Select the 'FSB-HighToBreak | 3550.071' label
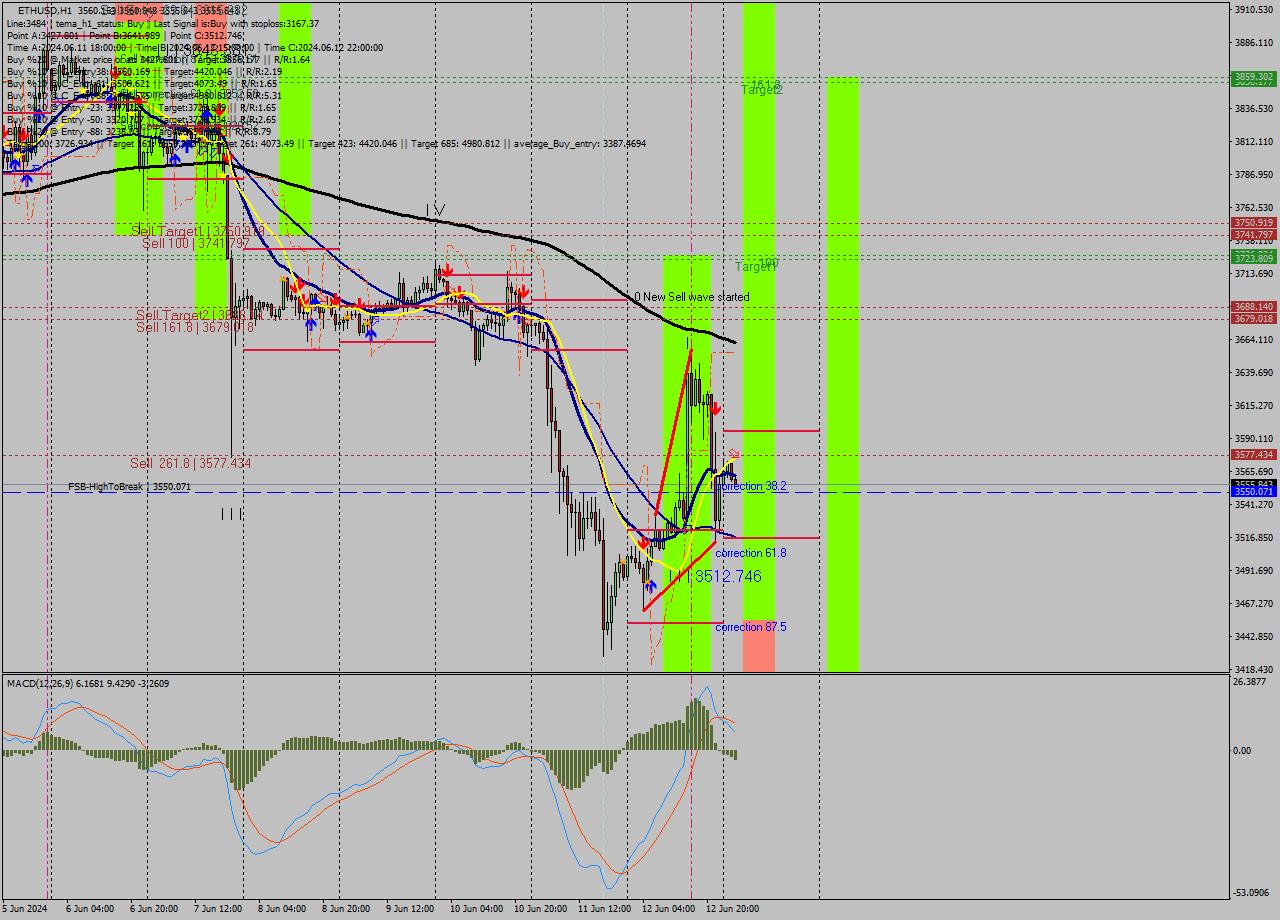Screen dimensions: 1280x920 click(x=129, y=486)
